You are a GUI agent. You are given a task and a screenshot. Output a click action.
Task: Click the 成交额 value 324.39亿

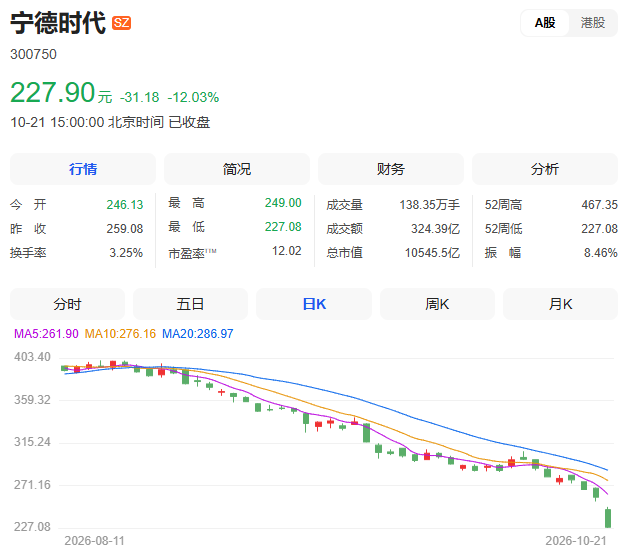(436, 229)
